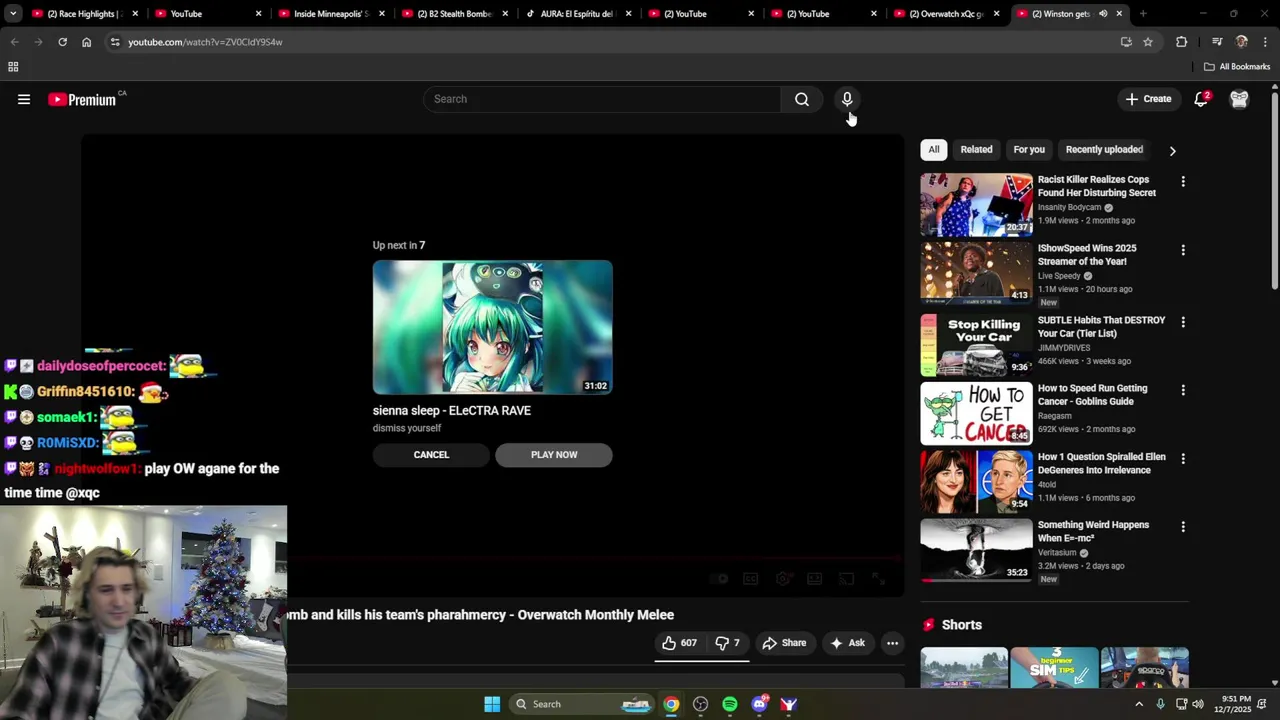Open Windows Start menu
The image size is (1280, 720).
pyautogui.click(x=492, y=704)
